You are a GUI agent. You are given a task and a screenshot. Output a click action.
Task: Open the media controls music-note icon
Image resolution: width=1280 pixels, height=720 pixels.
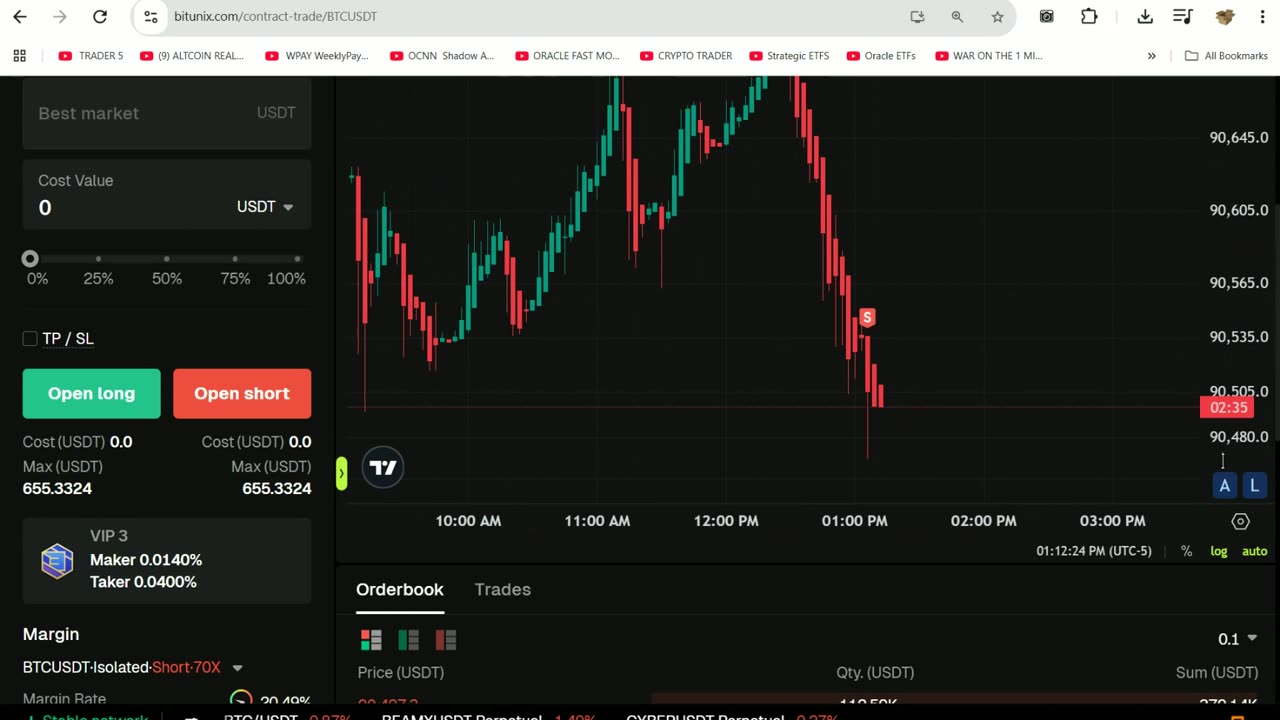[1183, 16]
